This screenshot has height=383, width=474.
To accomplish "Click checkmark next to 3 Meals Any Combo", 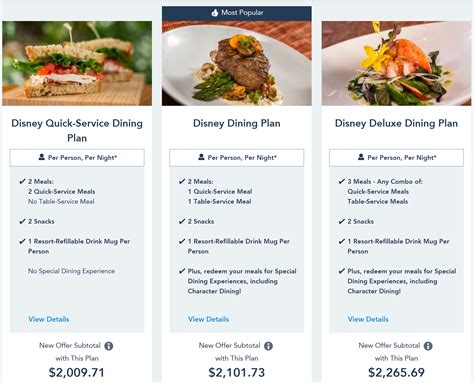I will pyautogui.click(x=342, y=181).
